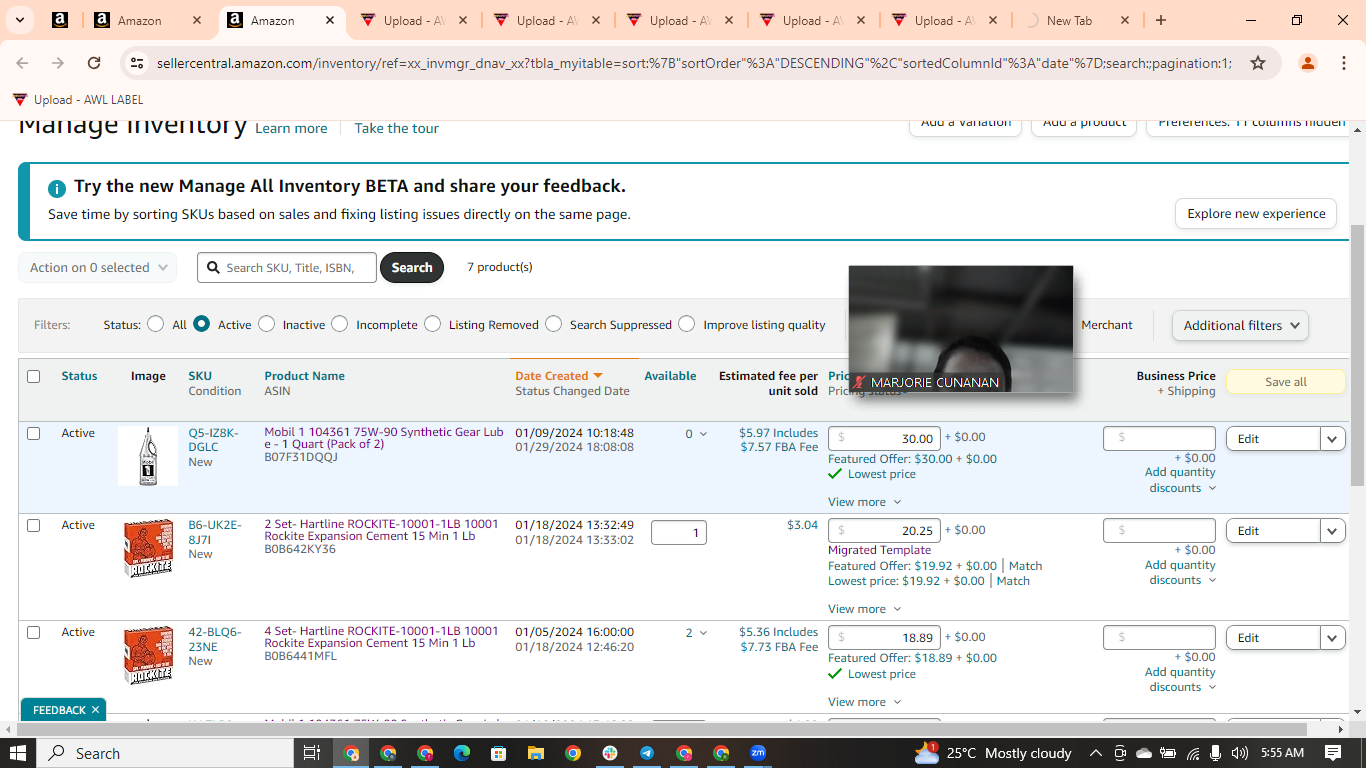Click the Search SKU, Title, ISBN field
The height and width of the screenshot is (768, 1366).
(x=287, y=267)
